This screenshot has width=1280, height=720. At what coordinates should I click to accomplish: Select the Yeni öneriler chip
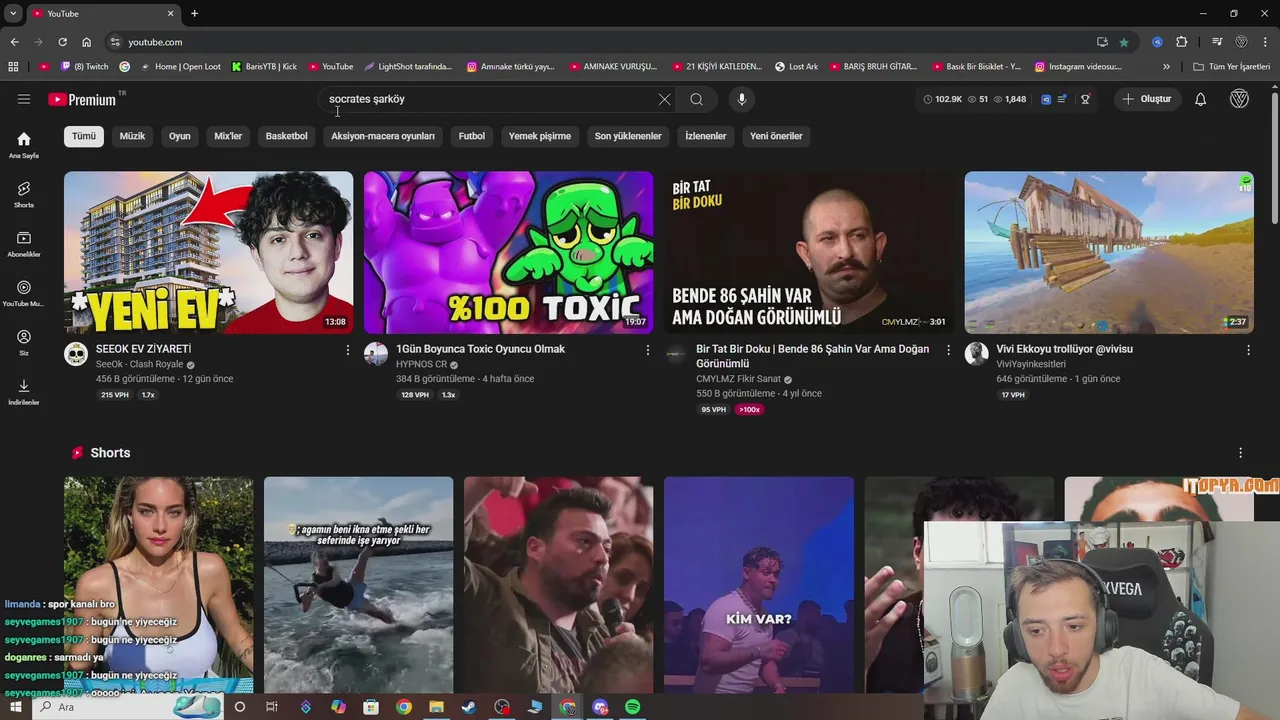(x=776, y=136)
